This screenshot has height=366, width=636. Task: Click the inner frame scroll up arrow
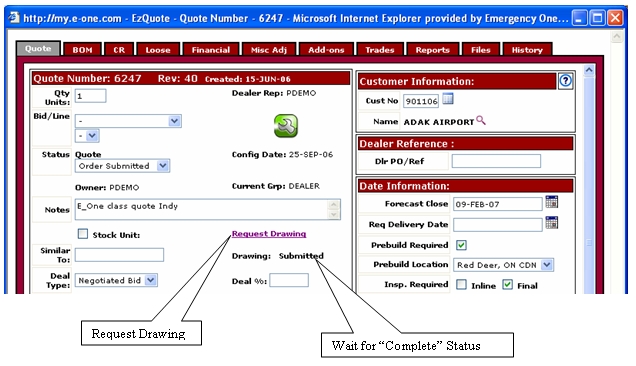pyautogui.click(x=589, y=70)
